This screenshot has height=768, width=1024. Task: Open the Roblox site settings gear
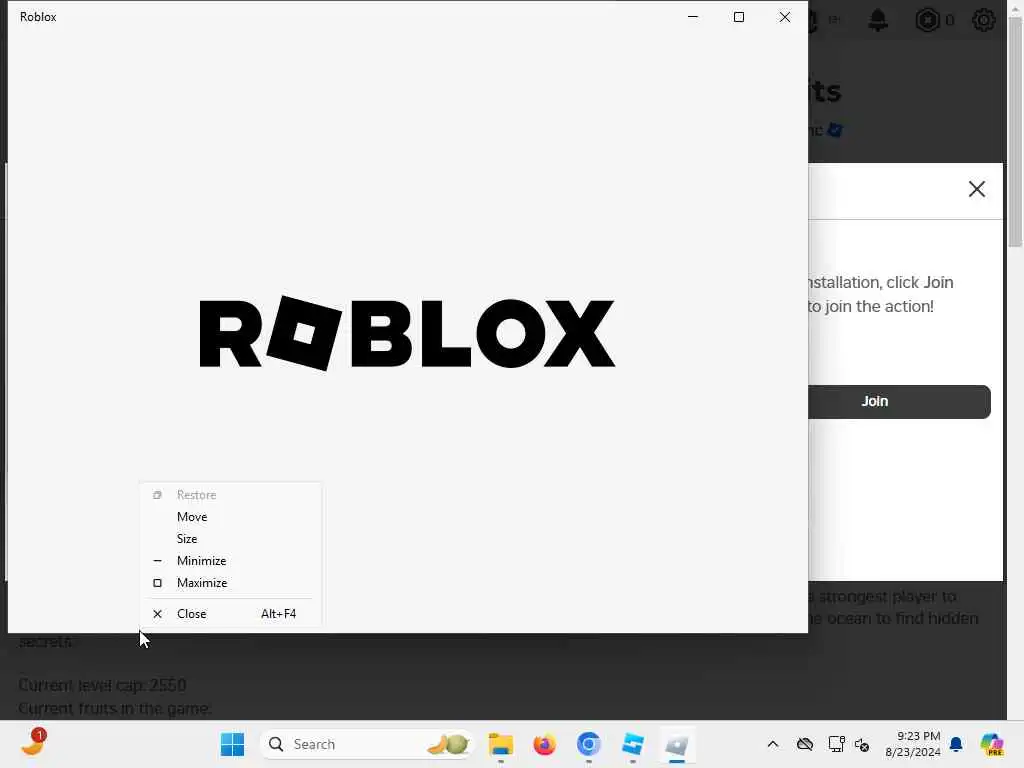click(984, 21)
